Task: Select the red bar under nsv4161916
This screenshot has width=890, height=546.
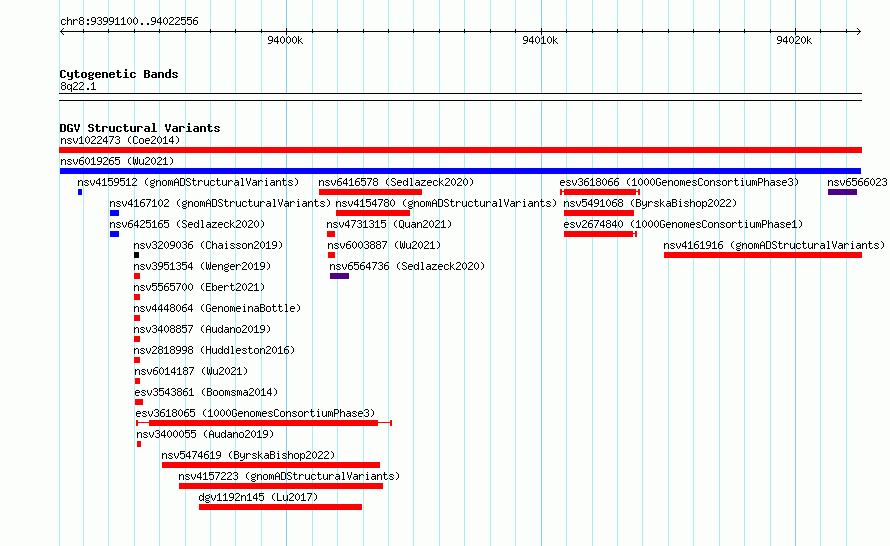Action: coord(763,255)
